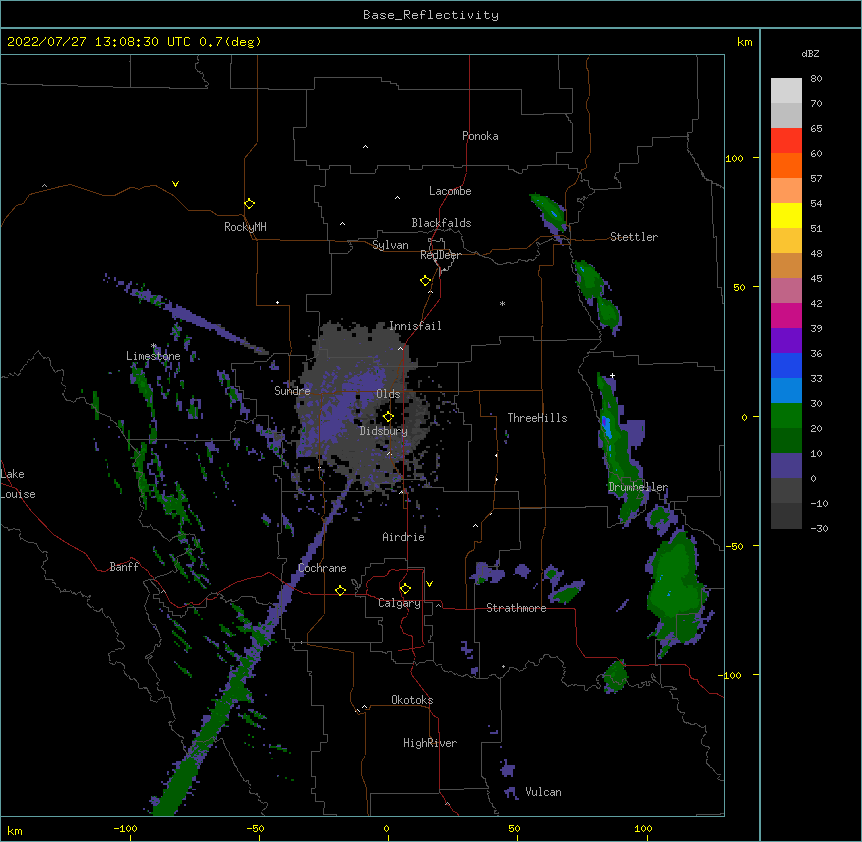Click the Base_Reflectivity title
Screen dimensions: 862x842
431,15
